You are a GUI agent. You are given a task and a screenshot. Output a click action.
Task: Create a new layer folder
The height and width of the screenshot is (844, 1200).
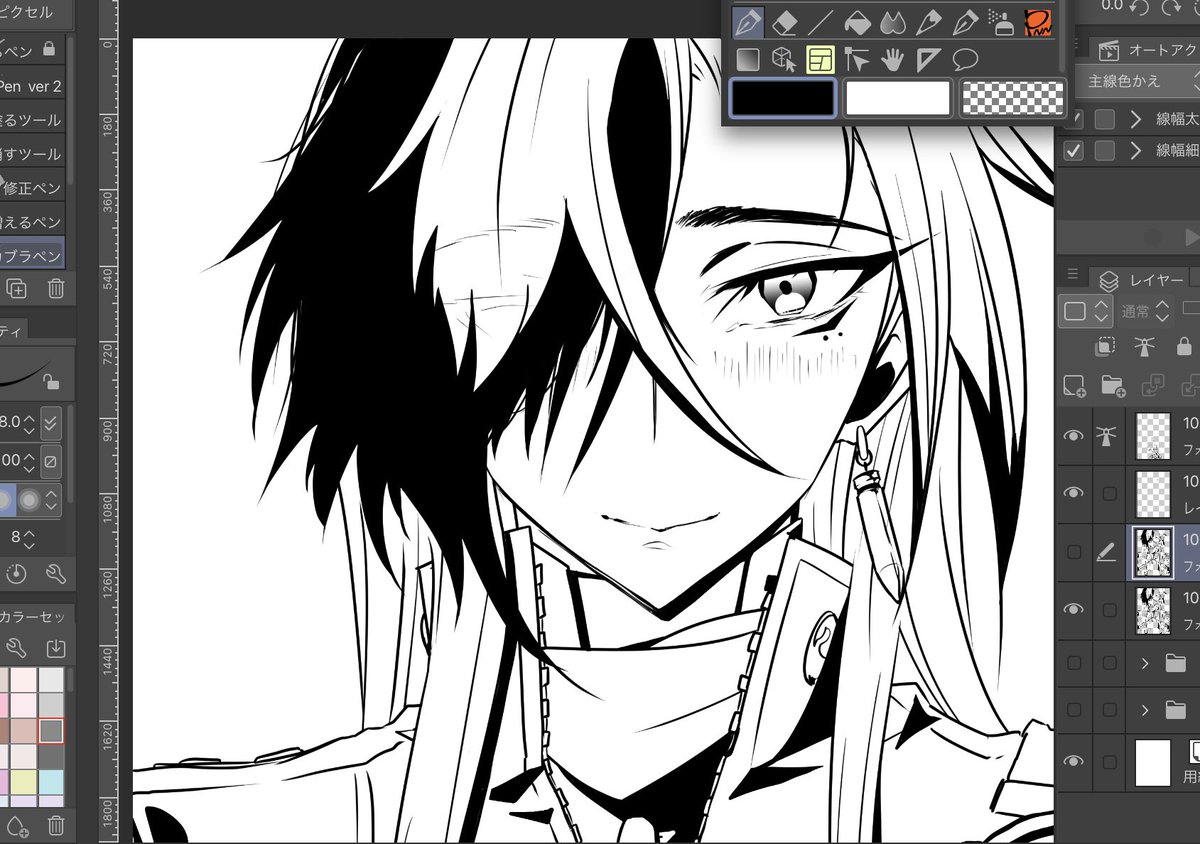tap(1112, 385)
